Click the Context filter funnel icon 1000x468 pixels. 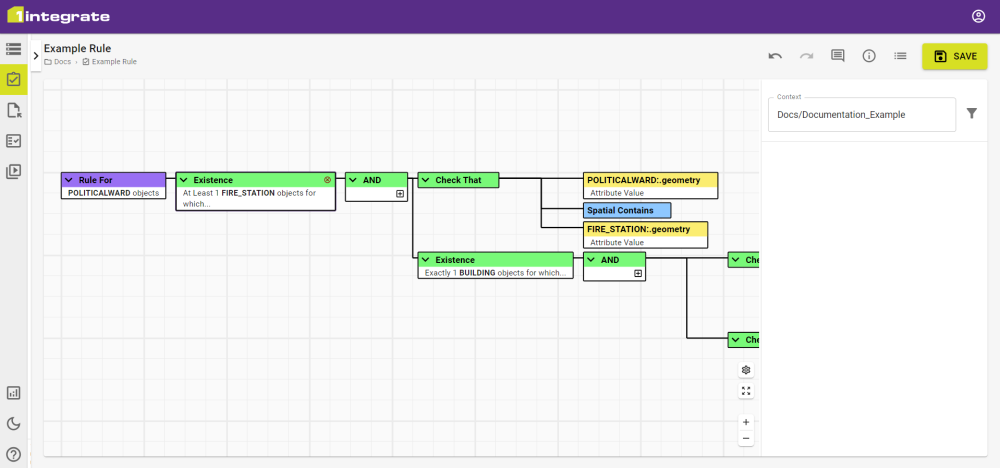click(972, 114)
